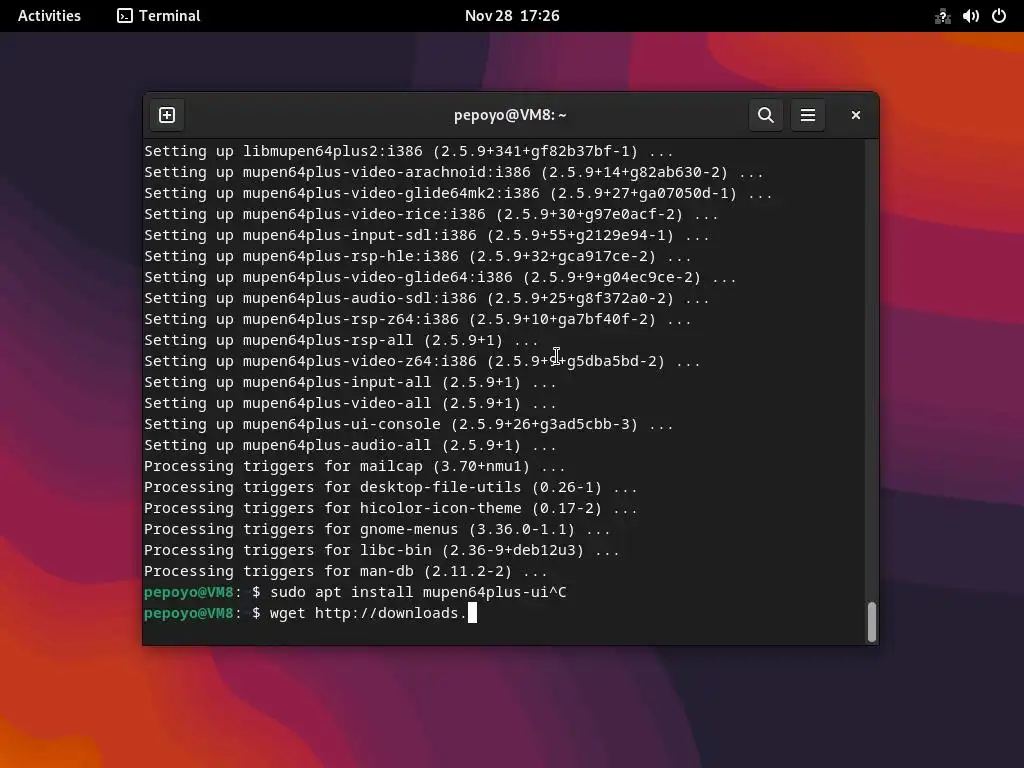Click line Setting up mupen64plus-video-arachnoid:i386
This screenshot has height=768, width=1024.
pos(454,172)
